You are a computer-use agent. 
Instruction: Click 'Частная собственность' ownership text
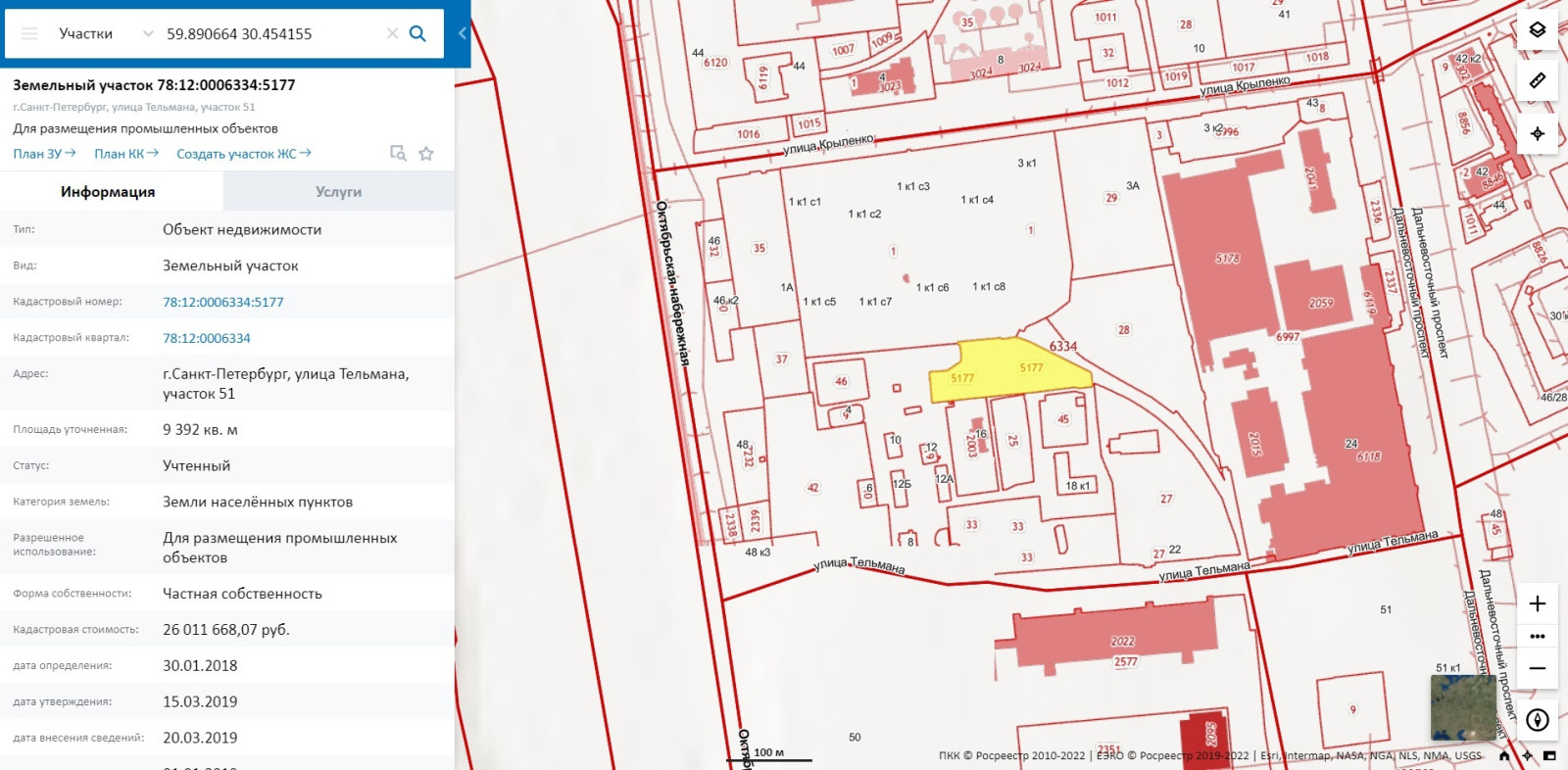[242, 593]
